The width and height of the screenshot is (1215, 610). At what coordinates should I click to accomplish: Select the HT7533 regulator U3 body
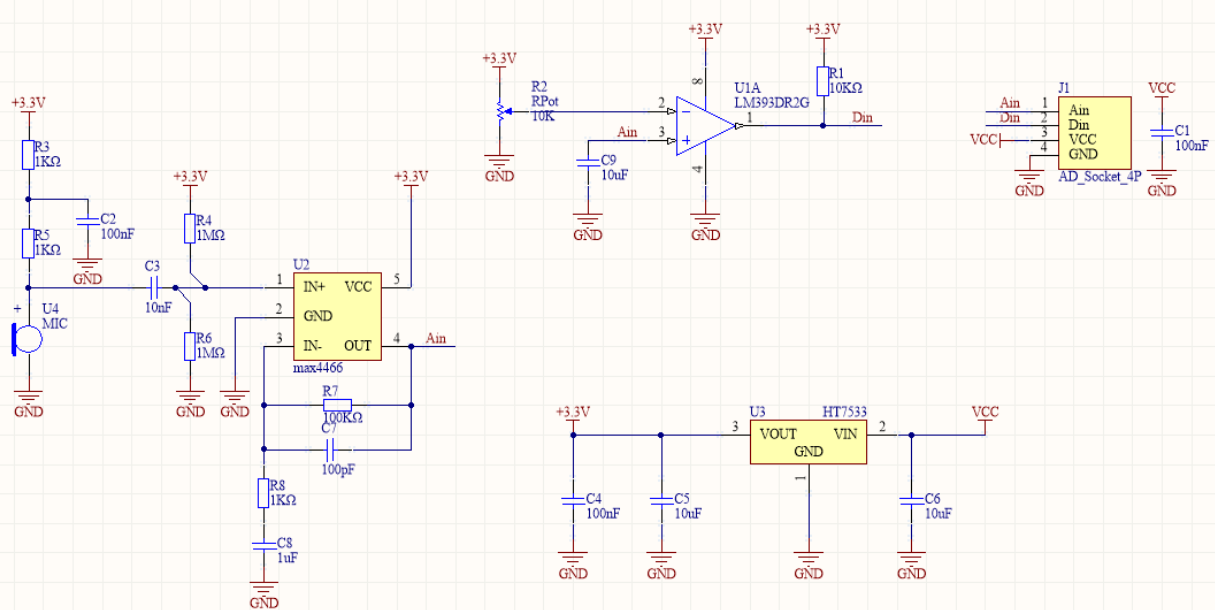pos(808,443)
